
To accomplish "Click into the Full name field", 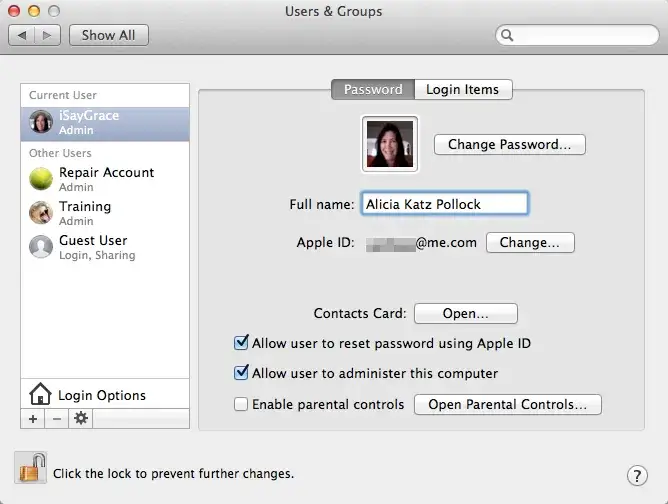I will [x=445, y=204].
